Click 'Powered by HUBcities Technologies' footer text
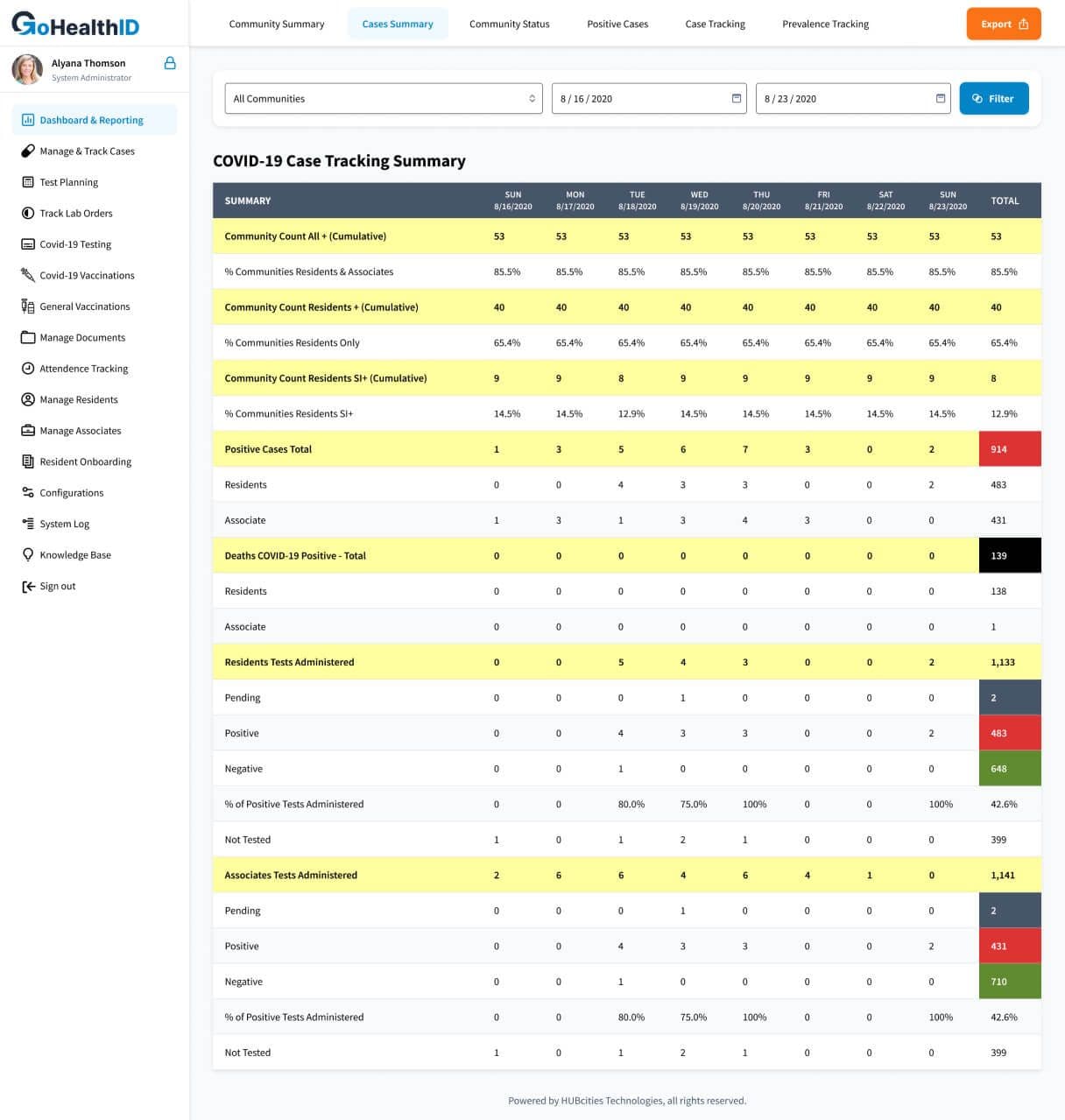Viewport: 1065px width, 1120px height. [x=584, y=1101]
